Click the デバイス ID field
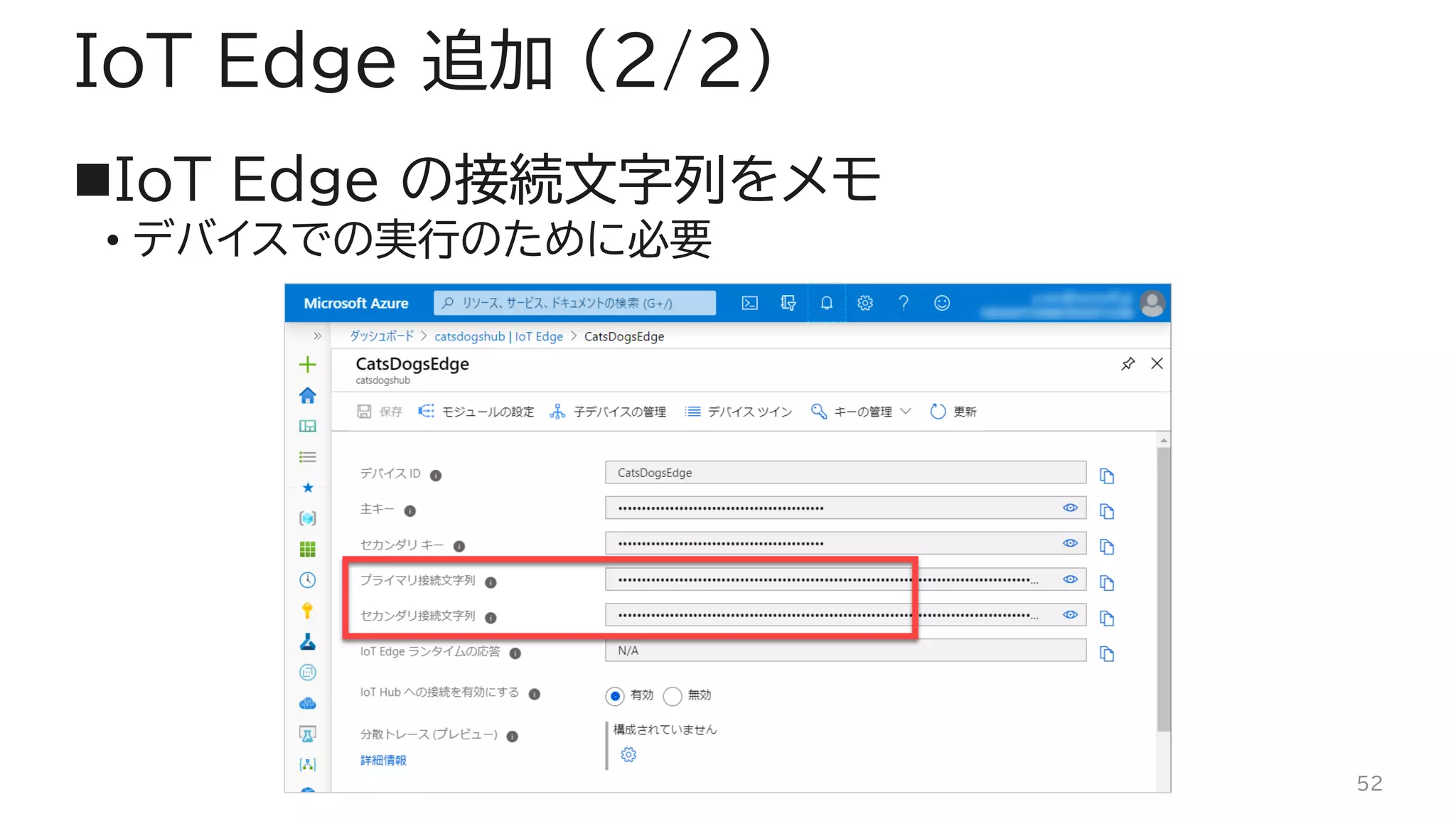The image size is (1456, 819). [845, 473]
